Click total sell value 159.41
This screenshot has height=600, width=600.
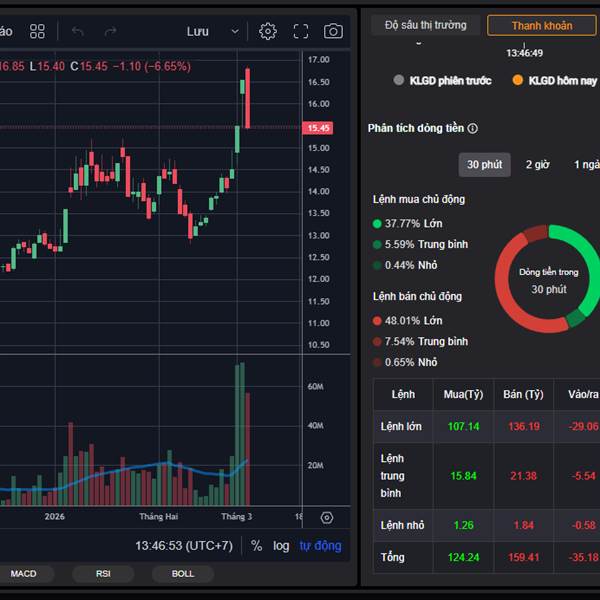click(x=523, y=557)
